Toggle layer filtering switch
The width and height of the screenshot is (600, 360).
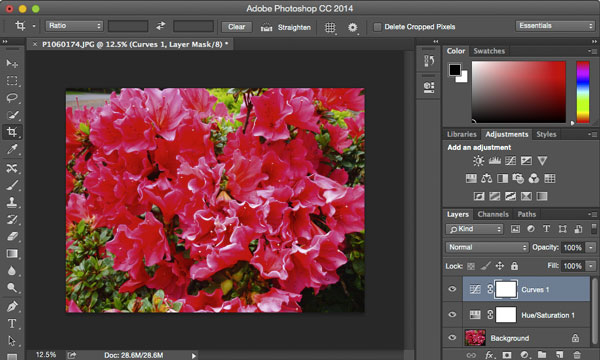tap(593, 229)
